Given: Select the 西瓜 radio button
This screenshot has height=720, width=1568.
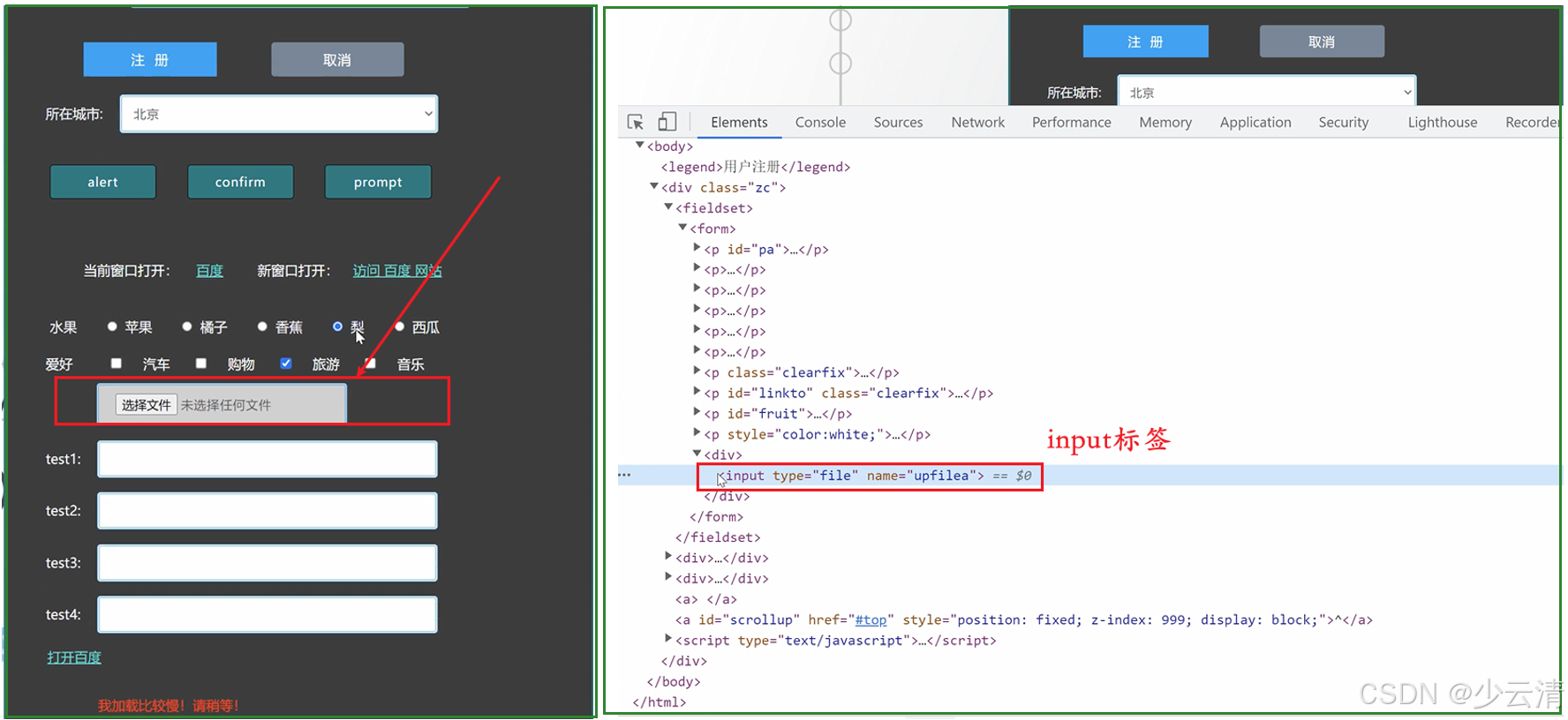Looking at the screenshot, I should 399,326.
